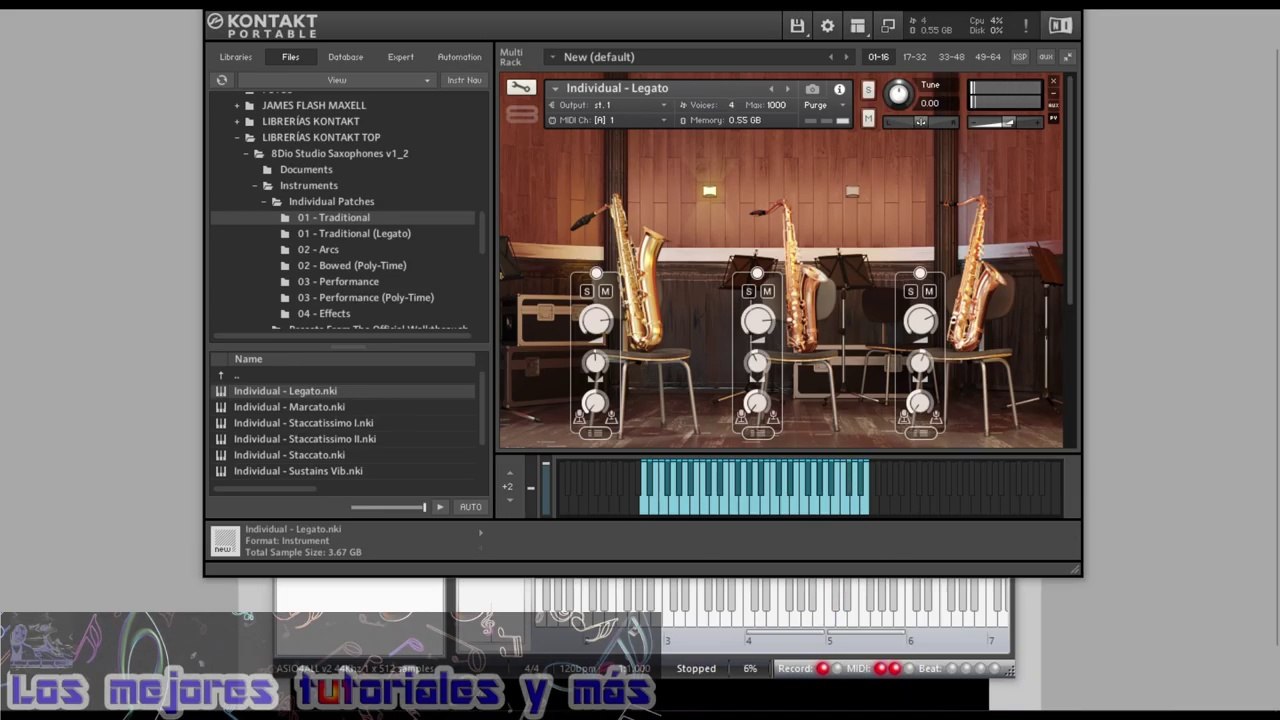This screenshot has width=1280, height=720.
Task: Play the sample preview in browser
Action: click(x=439, y=507)
